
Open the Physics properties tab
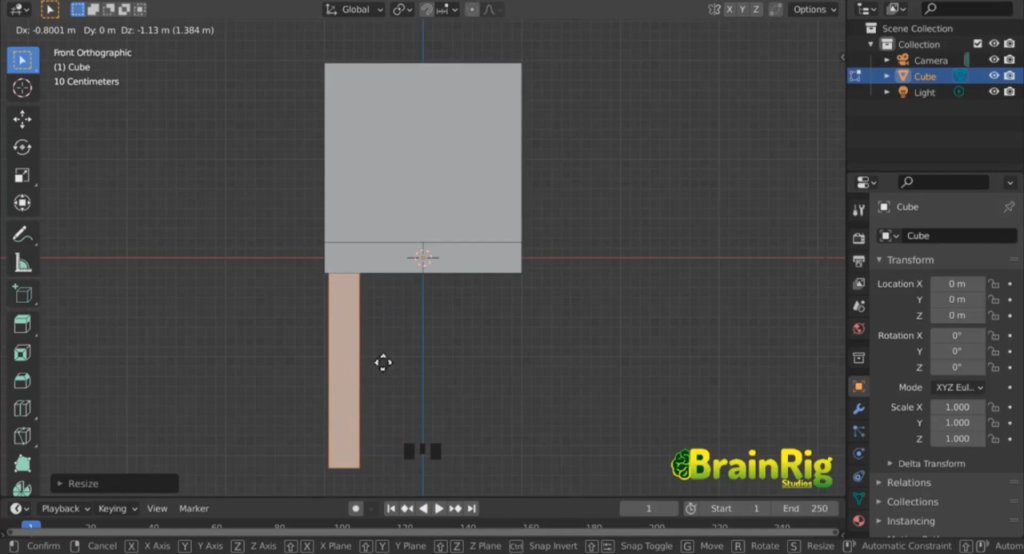point(859,453)
